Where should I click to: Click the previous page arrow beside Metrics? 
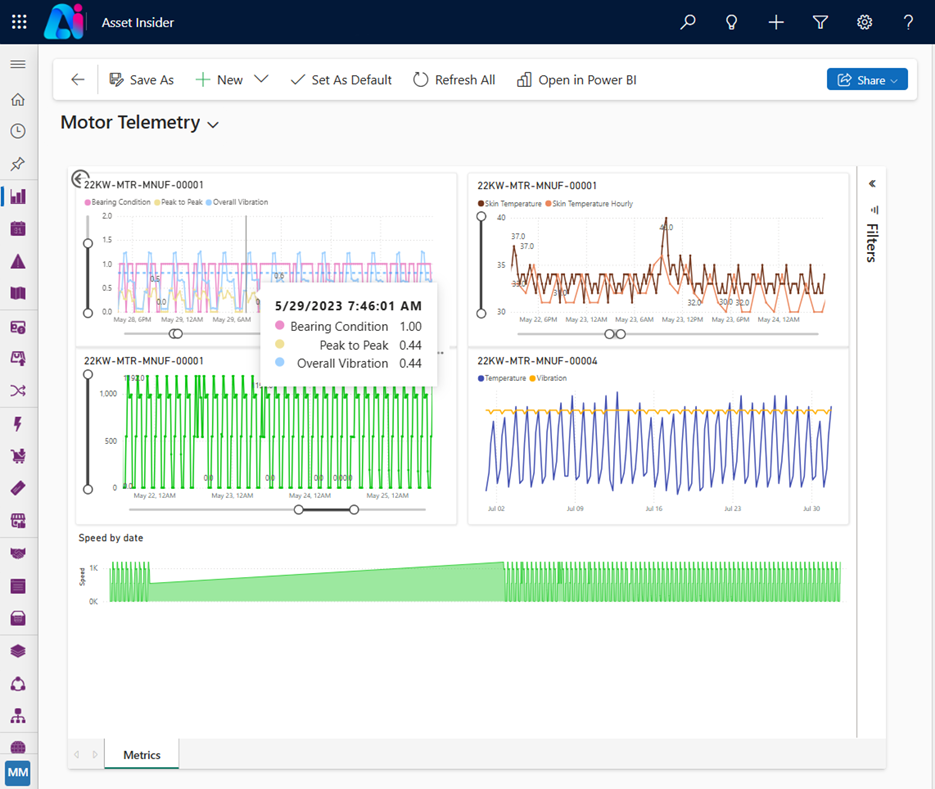77,754
